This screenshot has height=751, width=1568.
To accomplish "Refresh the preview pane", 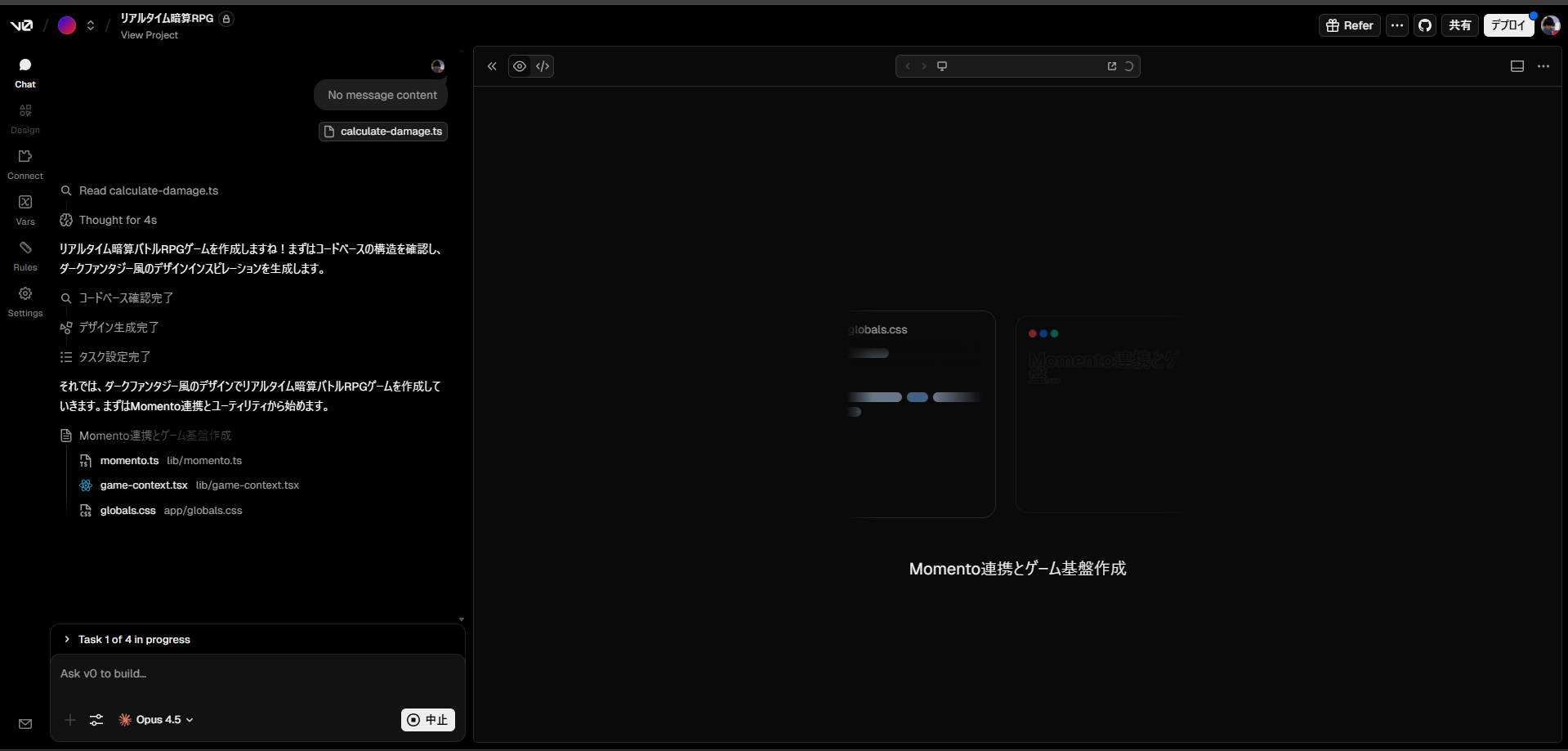I will [x=1129, y=66].
